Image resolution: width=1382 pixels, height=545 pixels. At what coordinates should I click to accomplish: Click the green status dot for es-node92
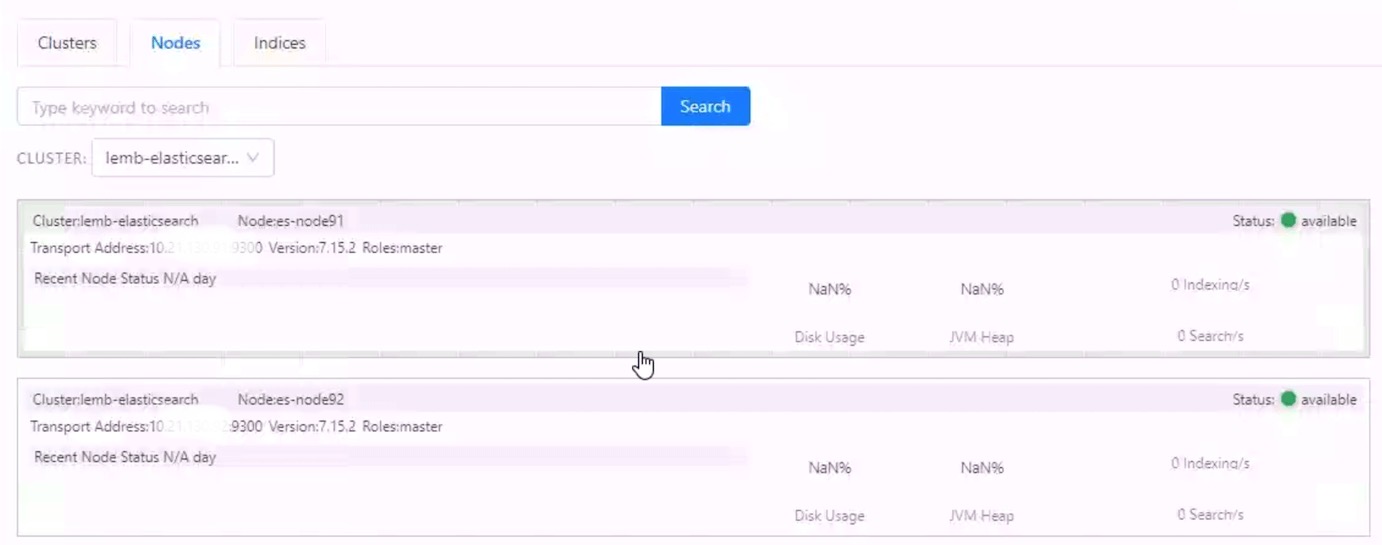click(x=1288, y=399)
